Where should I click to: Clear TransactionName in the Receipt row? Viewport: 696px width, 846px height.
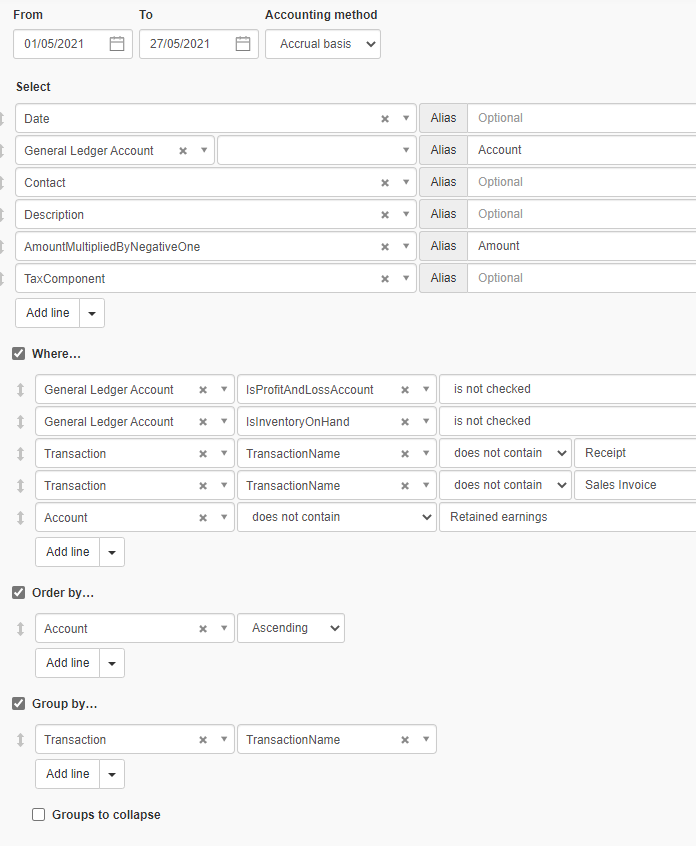pyautogui.click(x=405, y=454)
